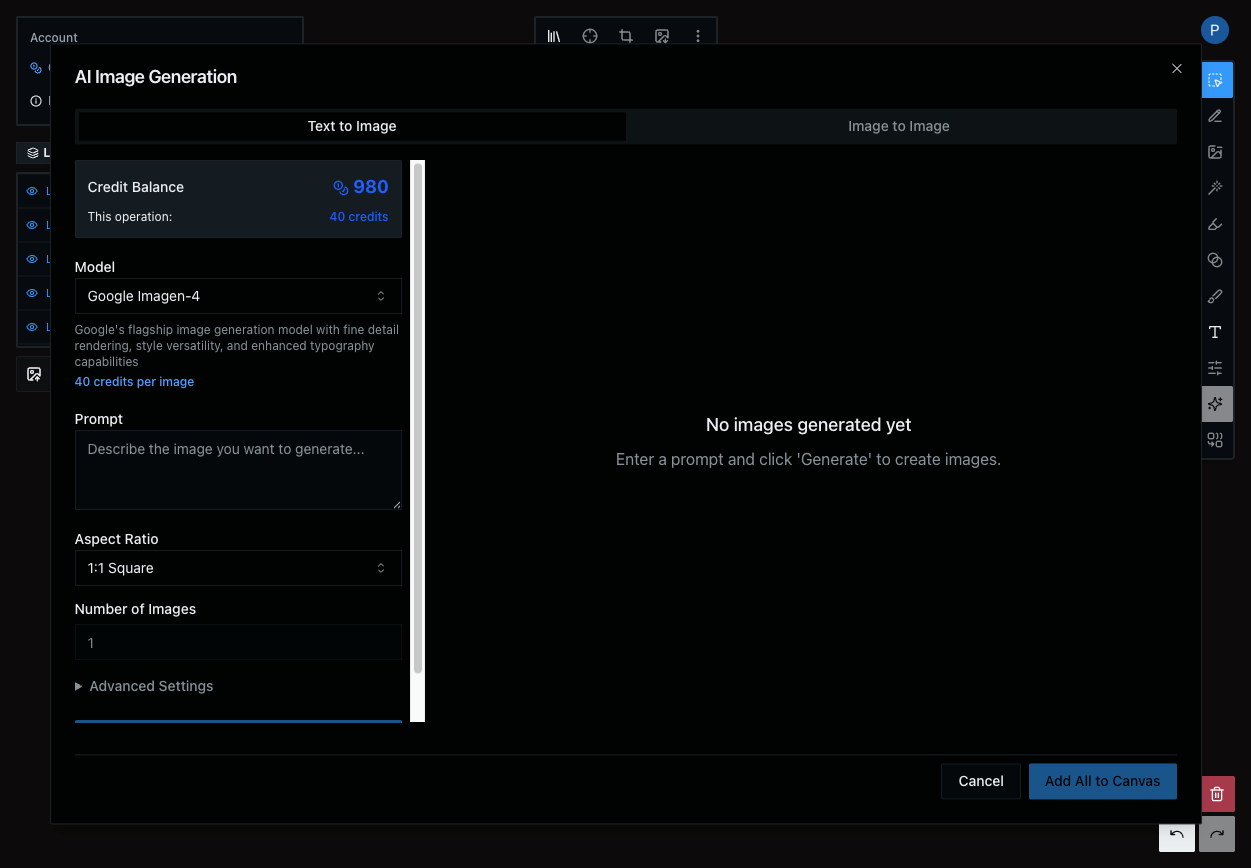This screenshot has width=1251, height=868.
Task: Open the library books icon
Action: (x=554, y=36)
